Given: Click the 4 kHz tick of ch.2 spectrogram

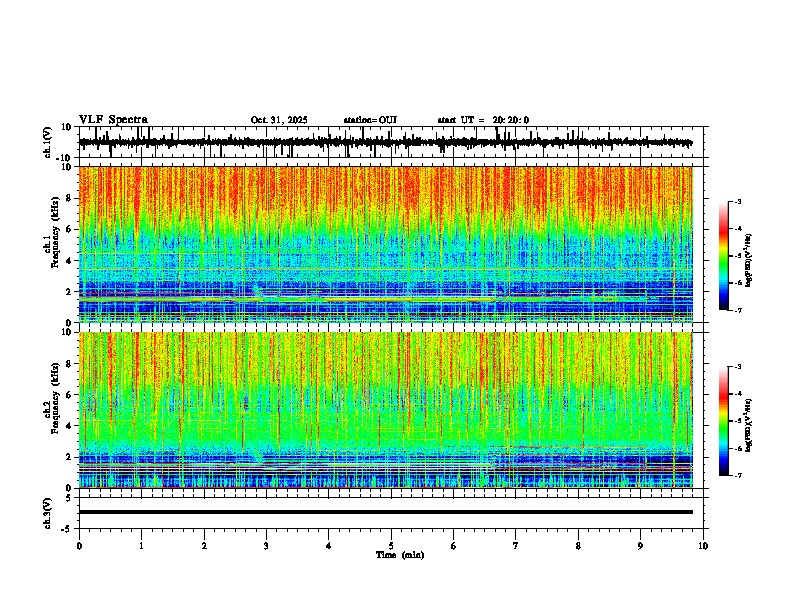Looking at the screenshot, I should pyautogui.click(x=69, y=426).
